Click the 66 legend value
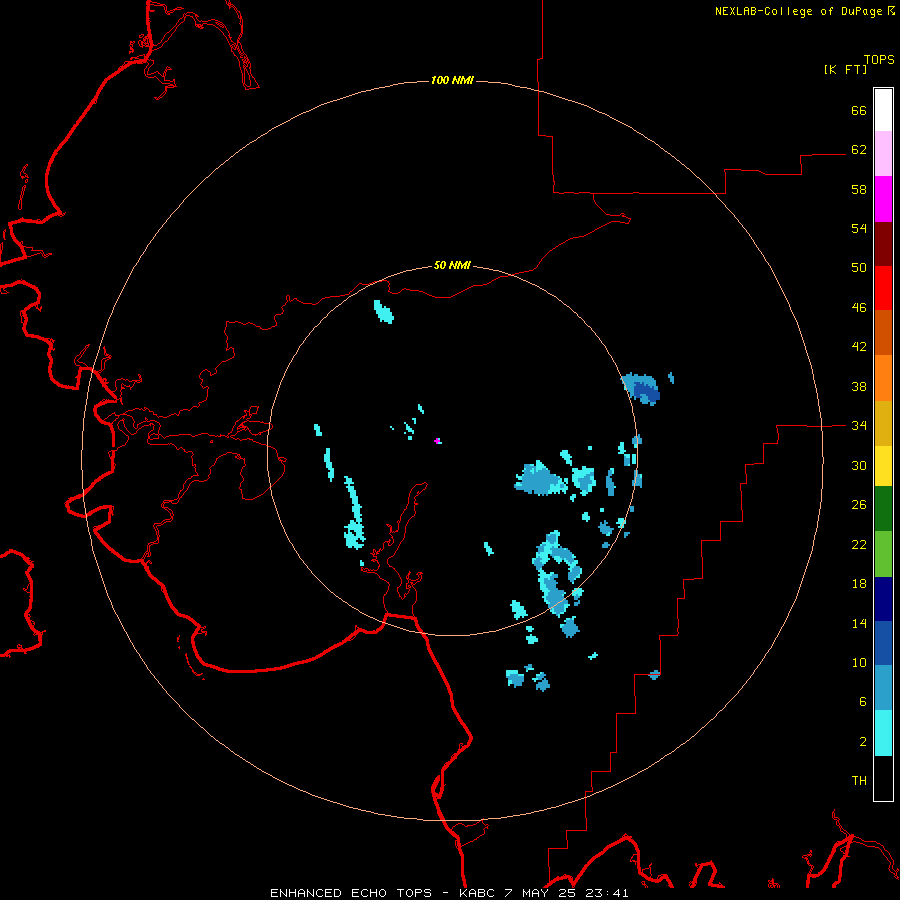Viewport: 900px width, 900px height. tap(859, 110)
